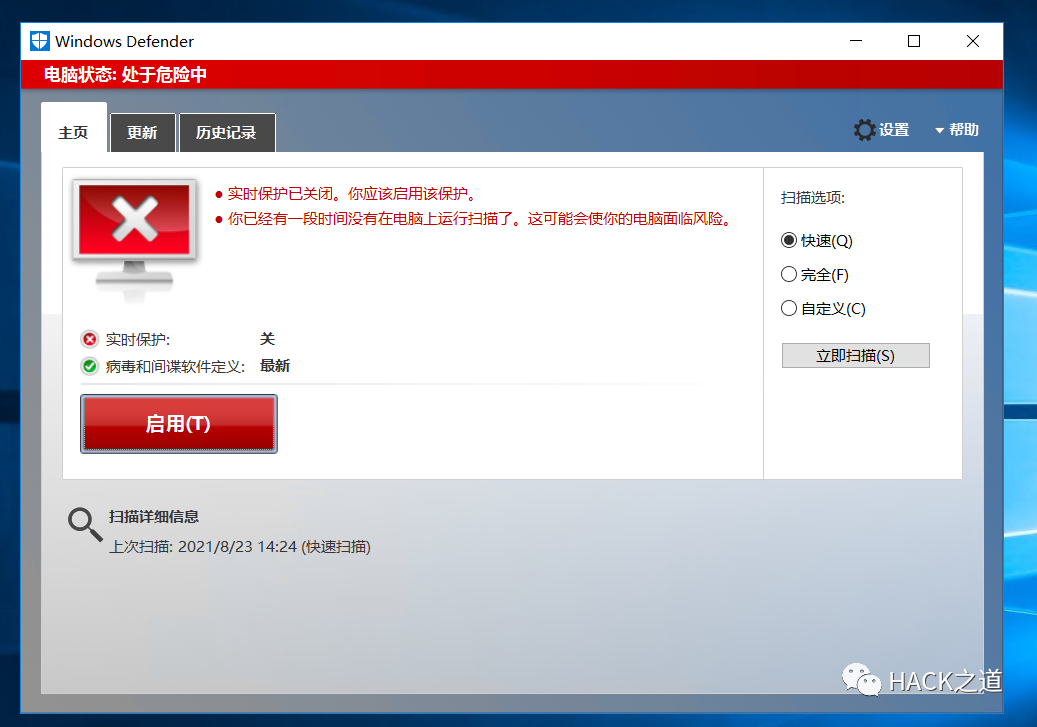Click the red X monitor status image

(134, 239)
